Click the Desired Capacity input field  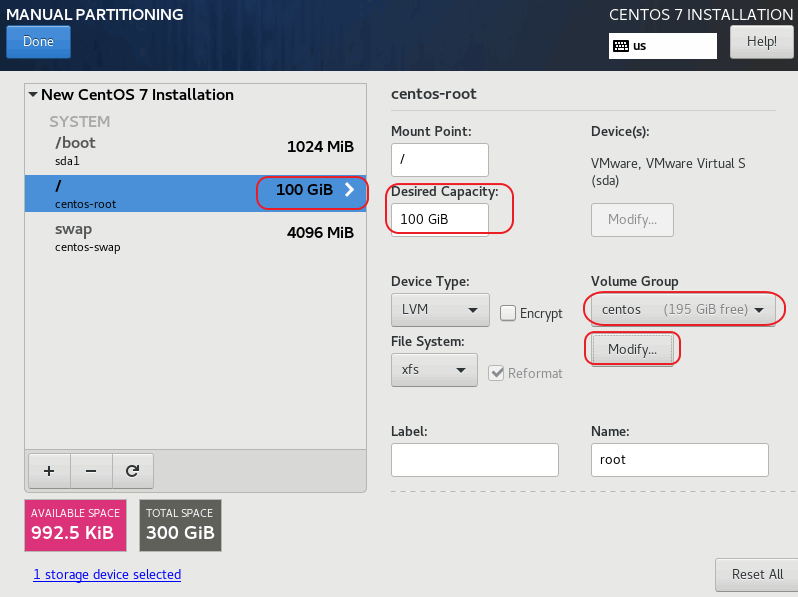pos(439,219)
